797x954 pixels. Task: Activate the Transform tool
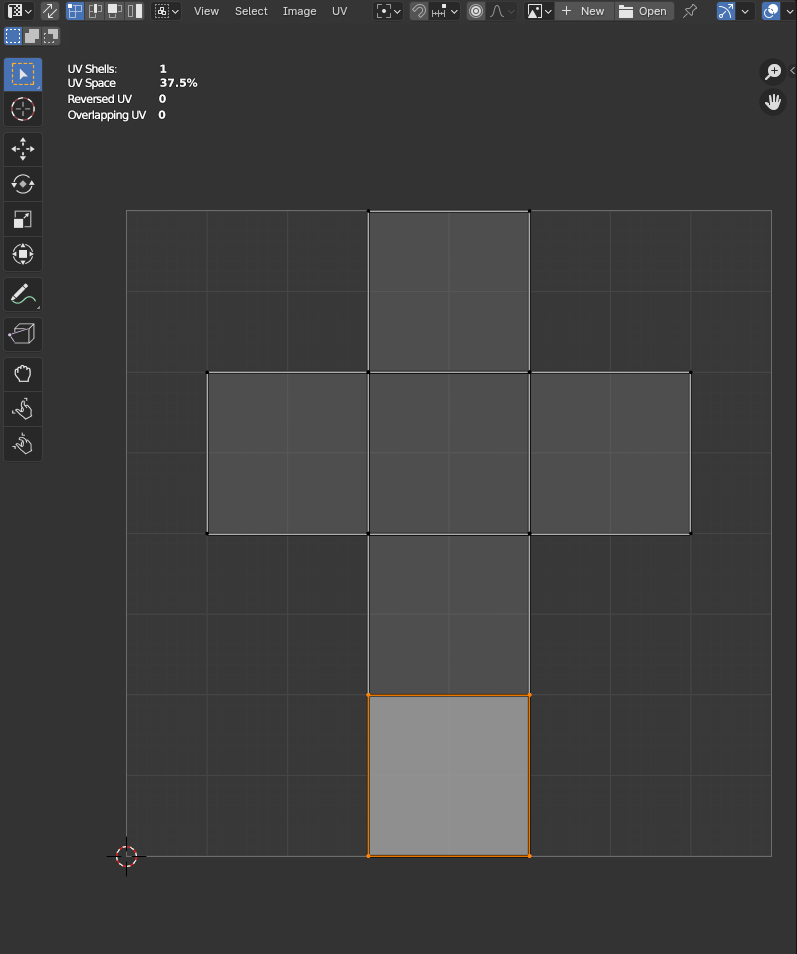pyautogui.click(x=23, y=254)
